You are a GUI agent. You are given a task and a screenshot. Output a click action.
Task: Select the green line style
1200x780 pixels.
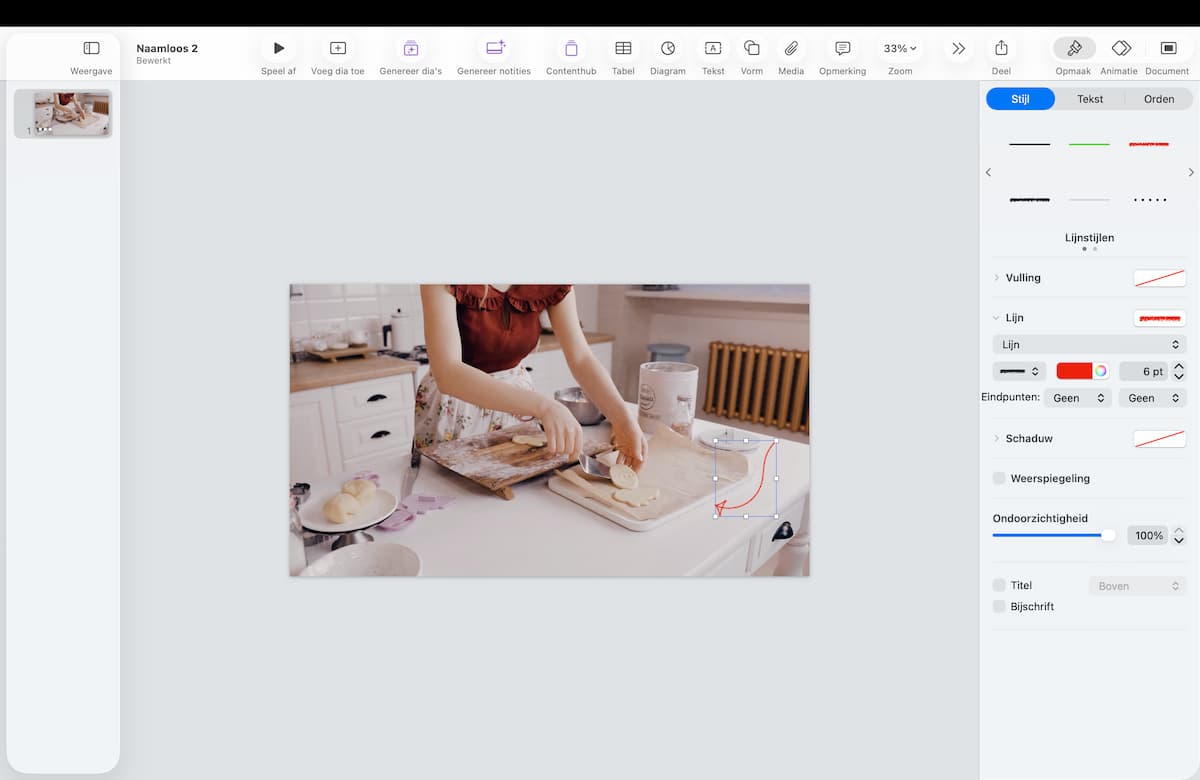coord(1089,144)
